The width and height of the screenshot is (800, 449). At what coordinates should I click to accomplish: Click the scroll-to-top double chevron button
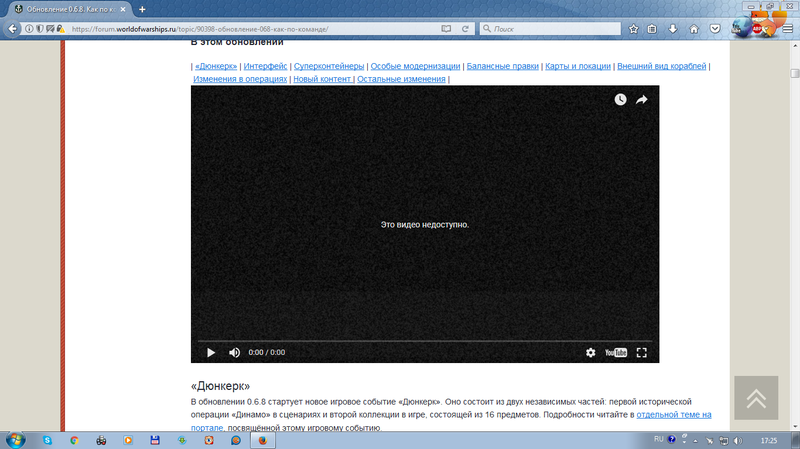pyautogui.click(x=756, y=398)
